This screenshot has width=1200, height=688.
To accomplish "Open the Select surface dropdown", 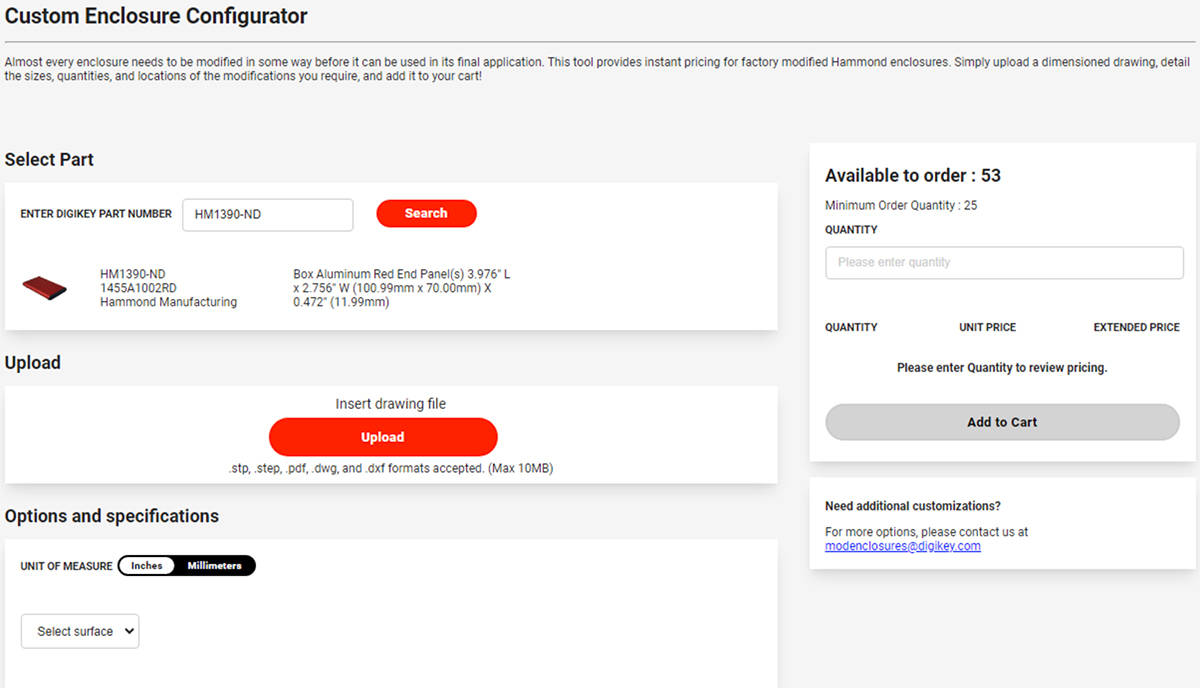I will tap(80, 631).
